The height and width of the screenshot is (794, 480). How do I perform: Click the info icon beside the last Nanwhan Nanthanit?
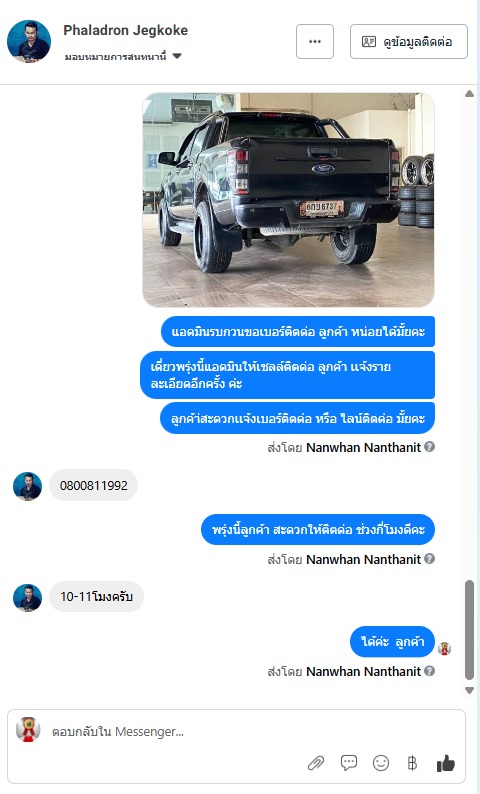pyautogui.click(x=429, y=671)
